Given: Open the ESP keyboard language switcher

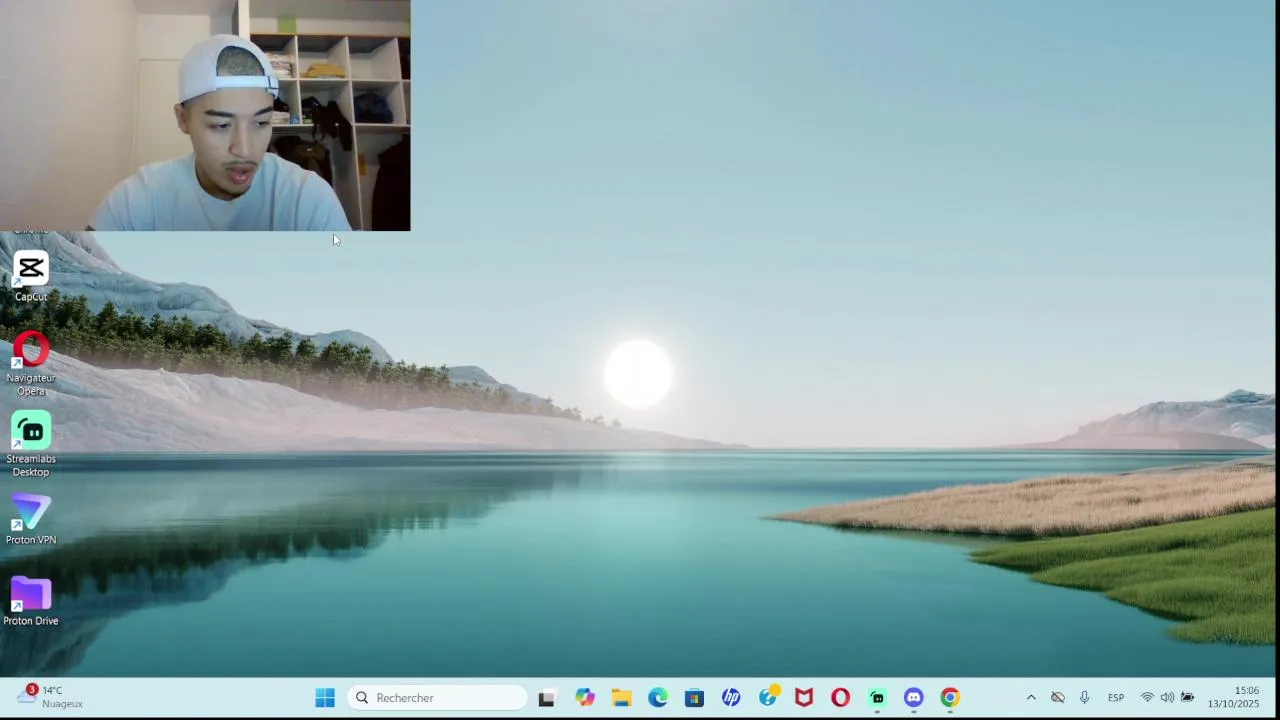Looking at the screenshot, I should 1116,698.
